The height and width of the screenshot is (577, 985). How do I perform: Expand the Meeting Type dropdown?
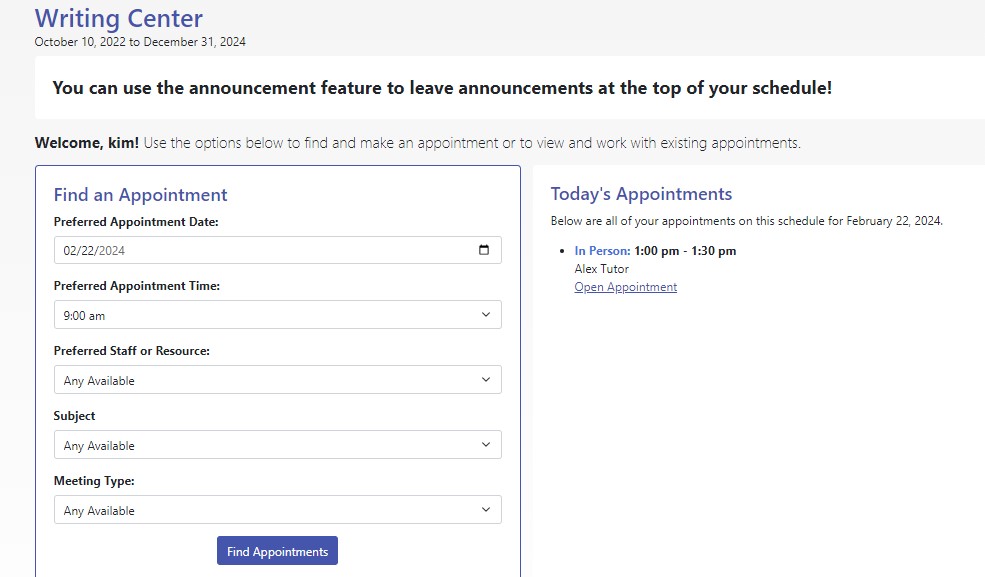[277, 510]
